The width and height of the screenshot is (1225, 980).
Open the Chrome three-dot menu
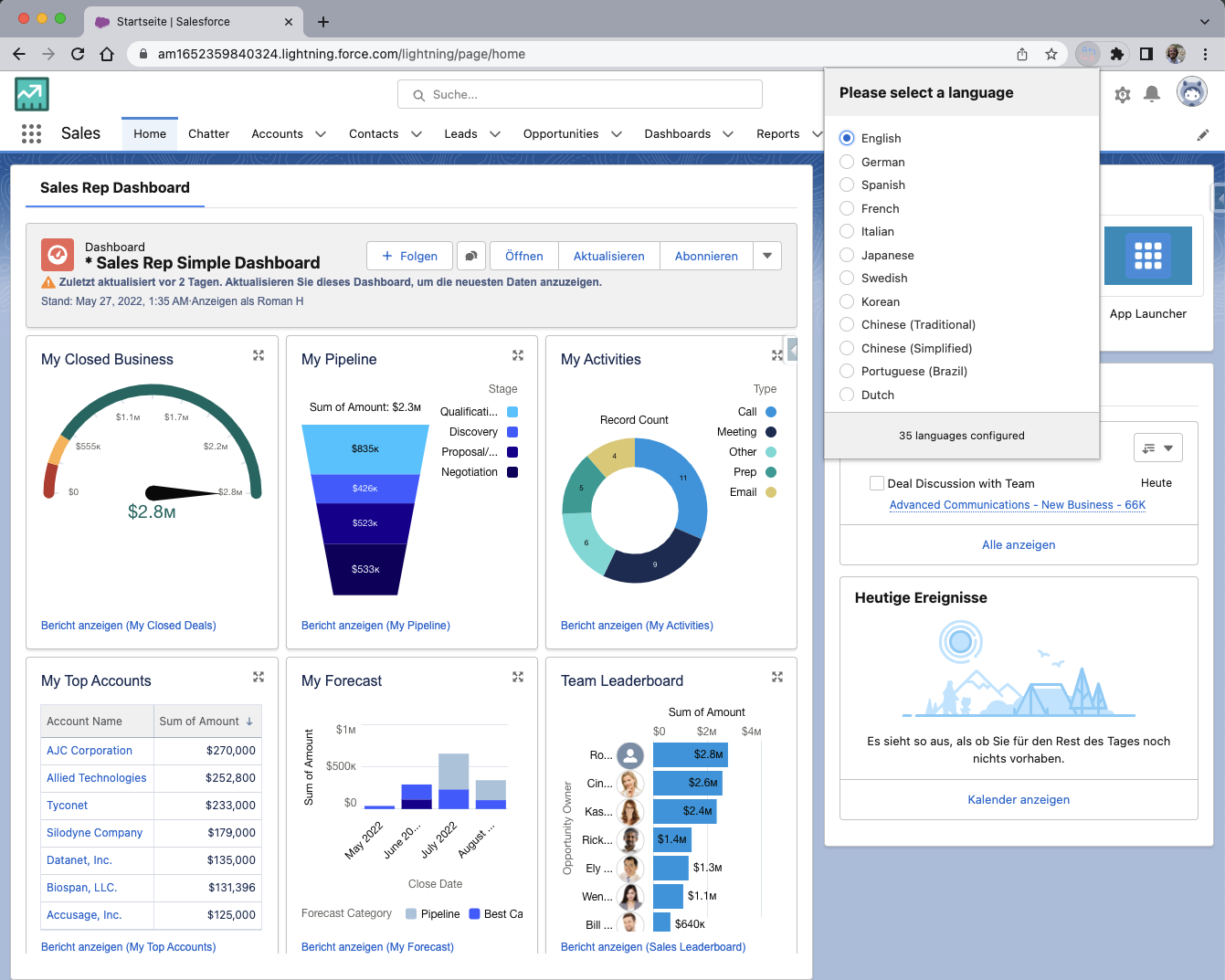pos(1206,54)
